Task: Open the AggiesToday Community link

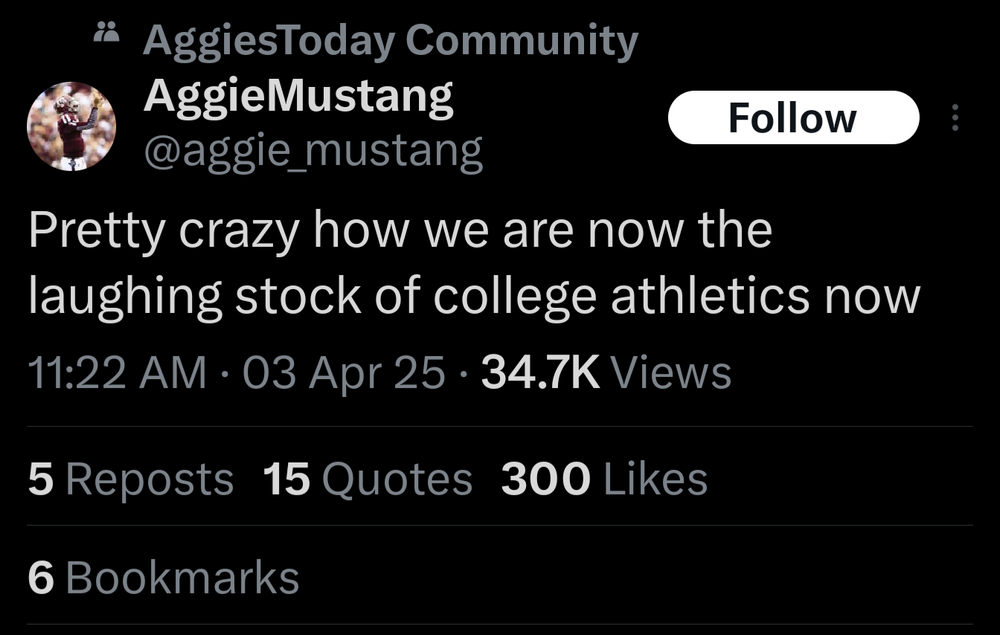Action: click(390, 41)
